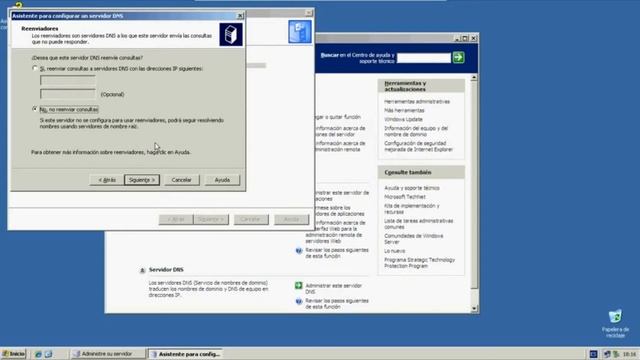Switch to 'Asistente para config...' taskbar button
This screenshot has width=640, height=360.
[x=186, y=354]
